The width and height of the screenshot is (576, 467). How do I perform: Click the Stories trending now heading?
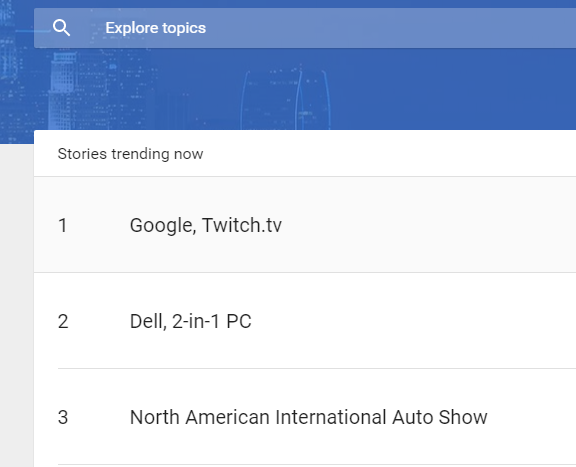pyautogui.click(x=130, y=154)
